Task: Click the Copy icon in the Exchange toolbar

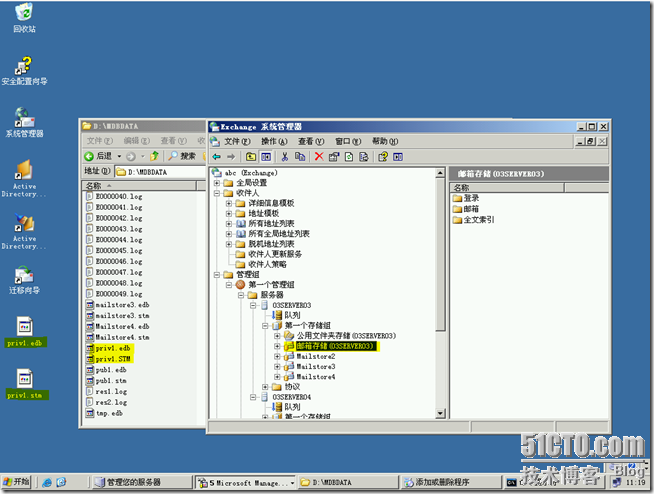Action: pyautogui.click(x=300, y=157)
